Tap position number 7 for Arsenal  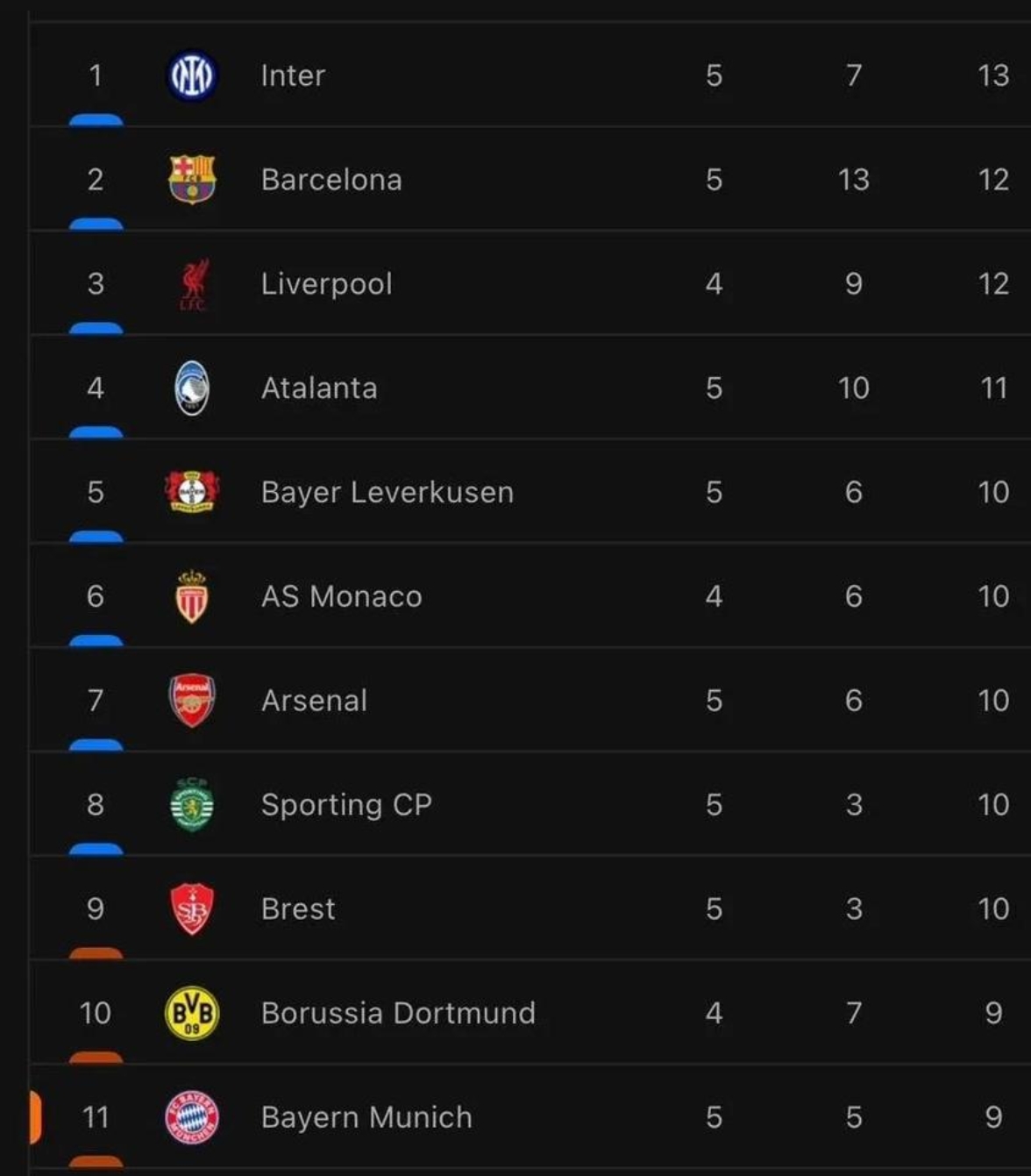pyautogui.click(x=96, y=700)
